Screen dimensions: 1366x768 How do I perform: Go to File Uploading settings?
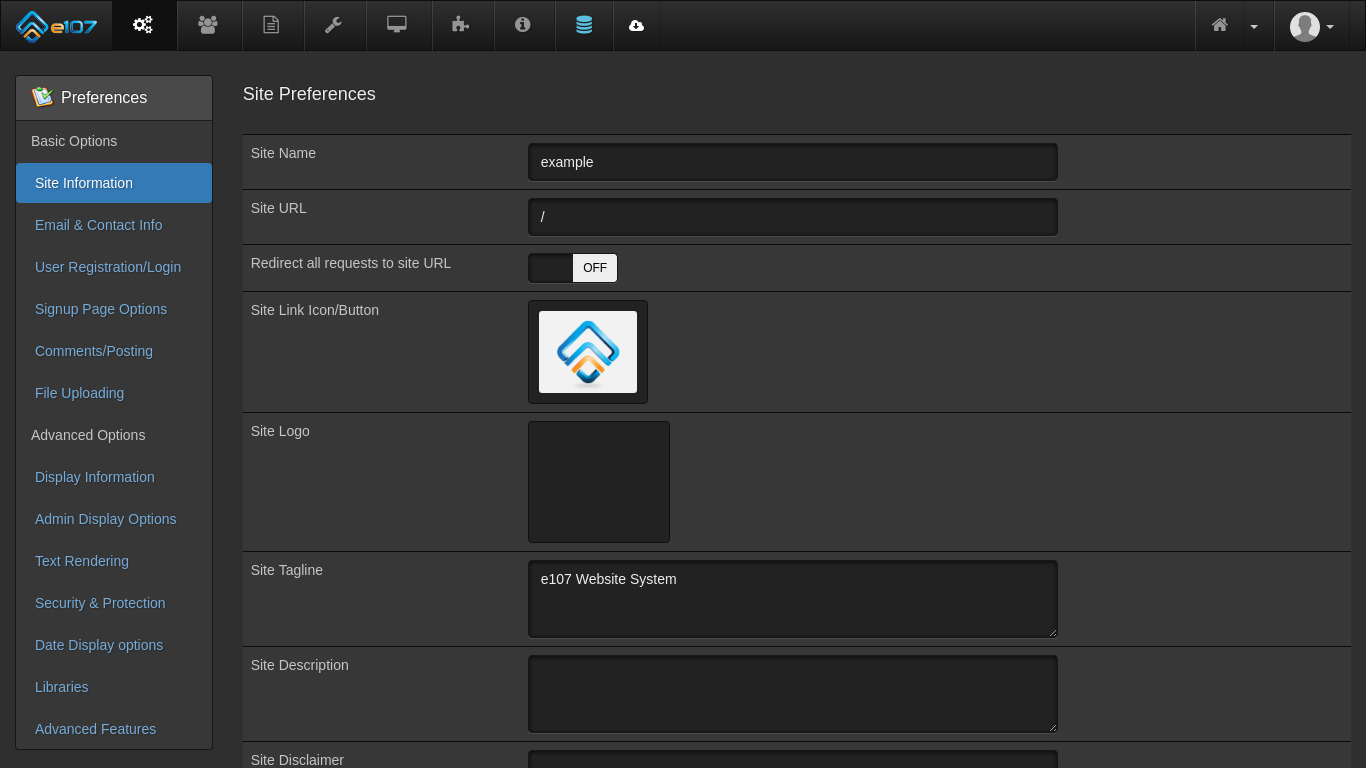coord(79,393)
